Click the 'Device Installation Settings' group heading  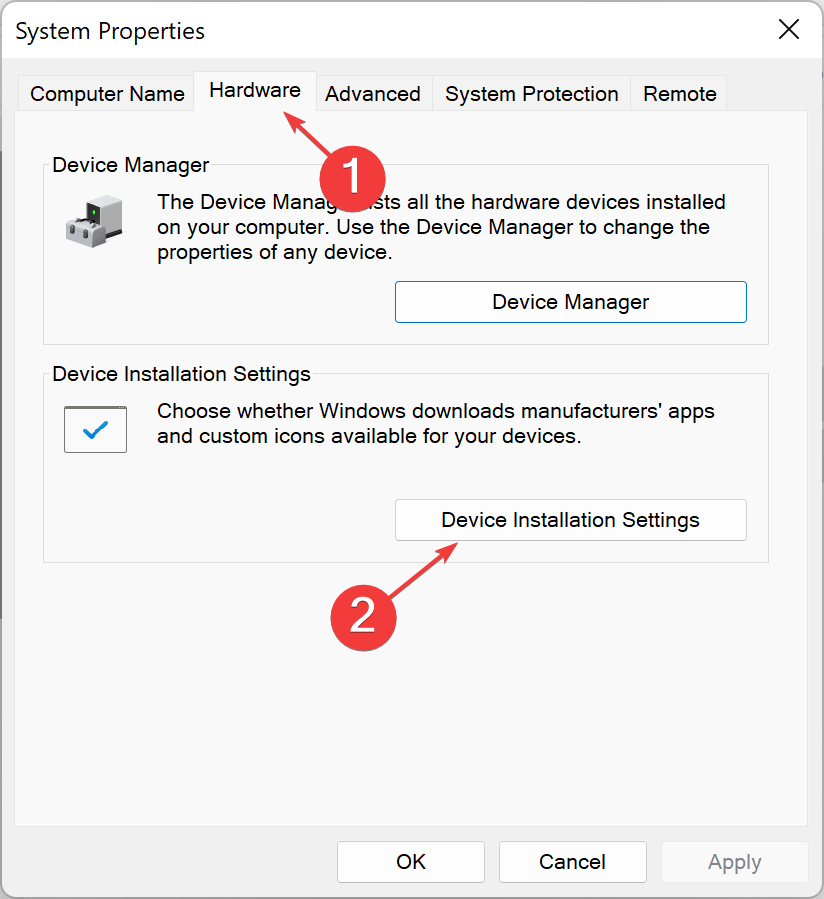pyautogui.click(x=181, y=374)
